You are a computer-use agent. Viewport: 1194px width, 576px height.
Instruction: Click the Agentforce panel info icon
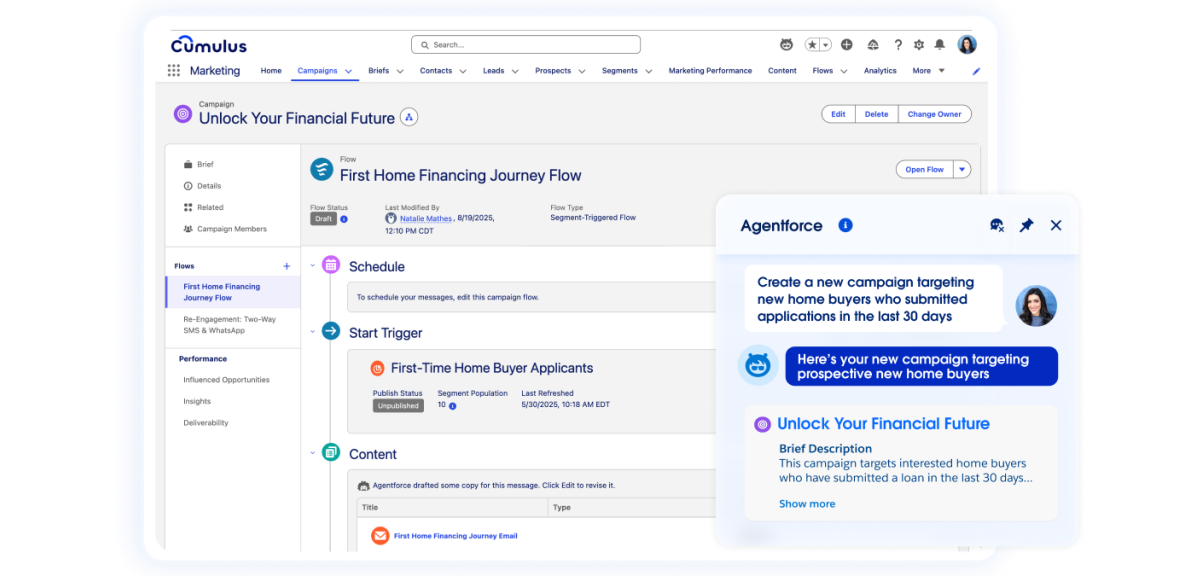tap(845, 226)
